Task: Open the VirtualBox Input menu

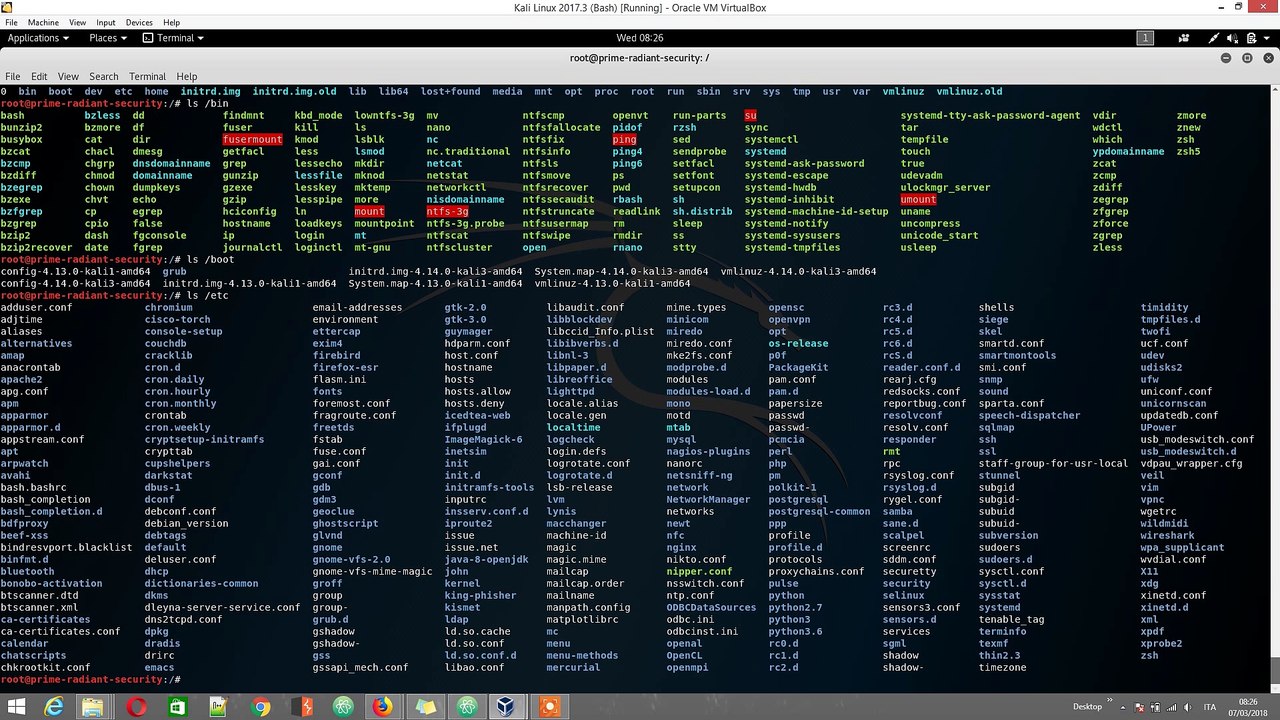Action: tap(106, 22)
